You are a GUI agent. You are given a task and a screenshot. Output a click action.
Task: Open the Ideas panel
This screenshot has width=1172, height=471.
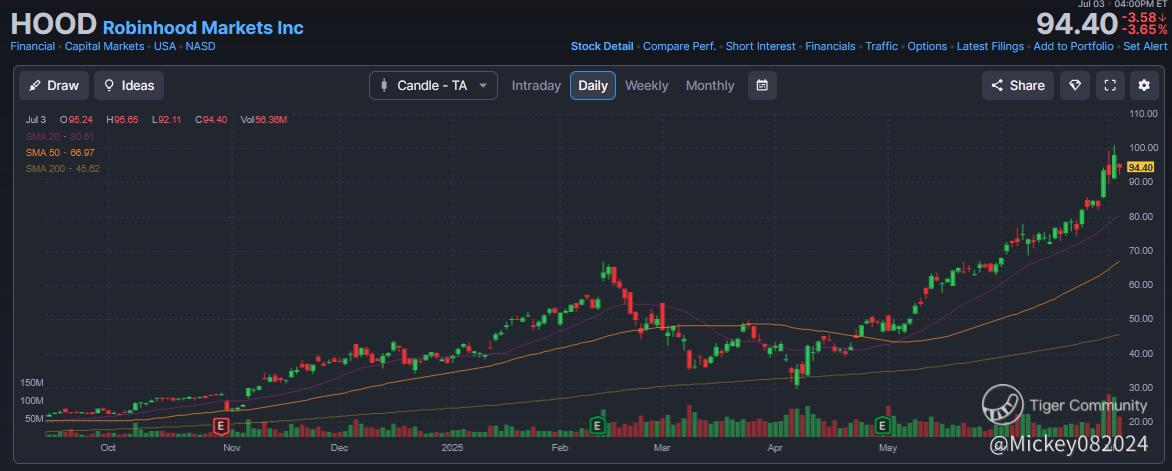point(129,85)
